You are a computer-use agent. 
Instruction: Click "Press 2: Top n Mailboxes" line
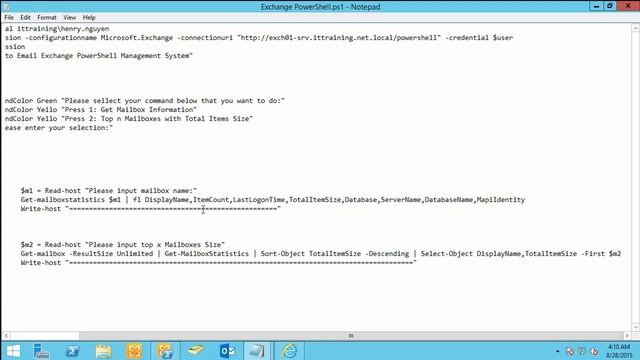pos(129,118)
